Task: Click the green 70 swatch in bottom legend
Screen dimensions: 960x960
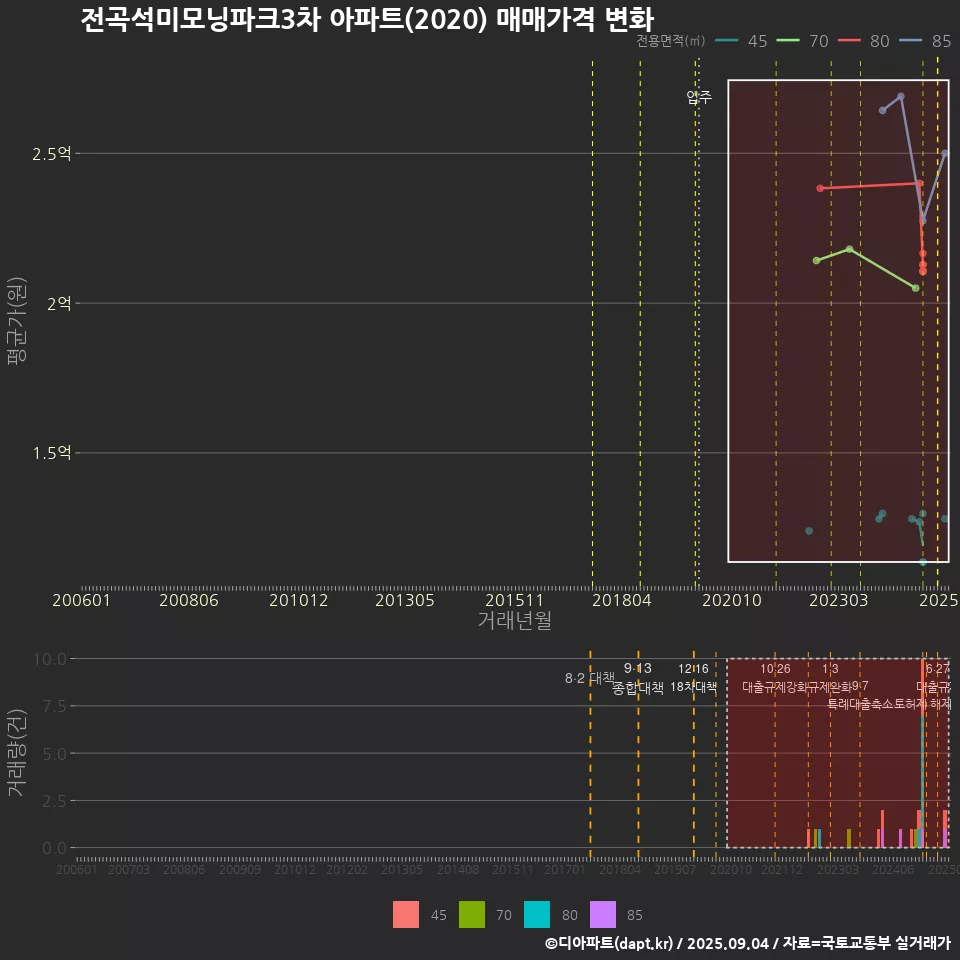Action: [x=471, y=914]
